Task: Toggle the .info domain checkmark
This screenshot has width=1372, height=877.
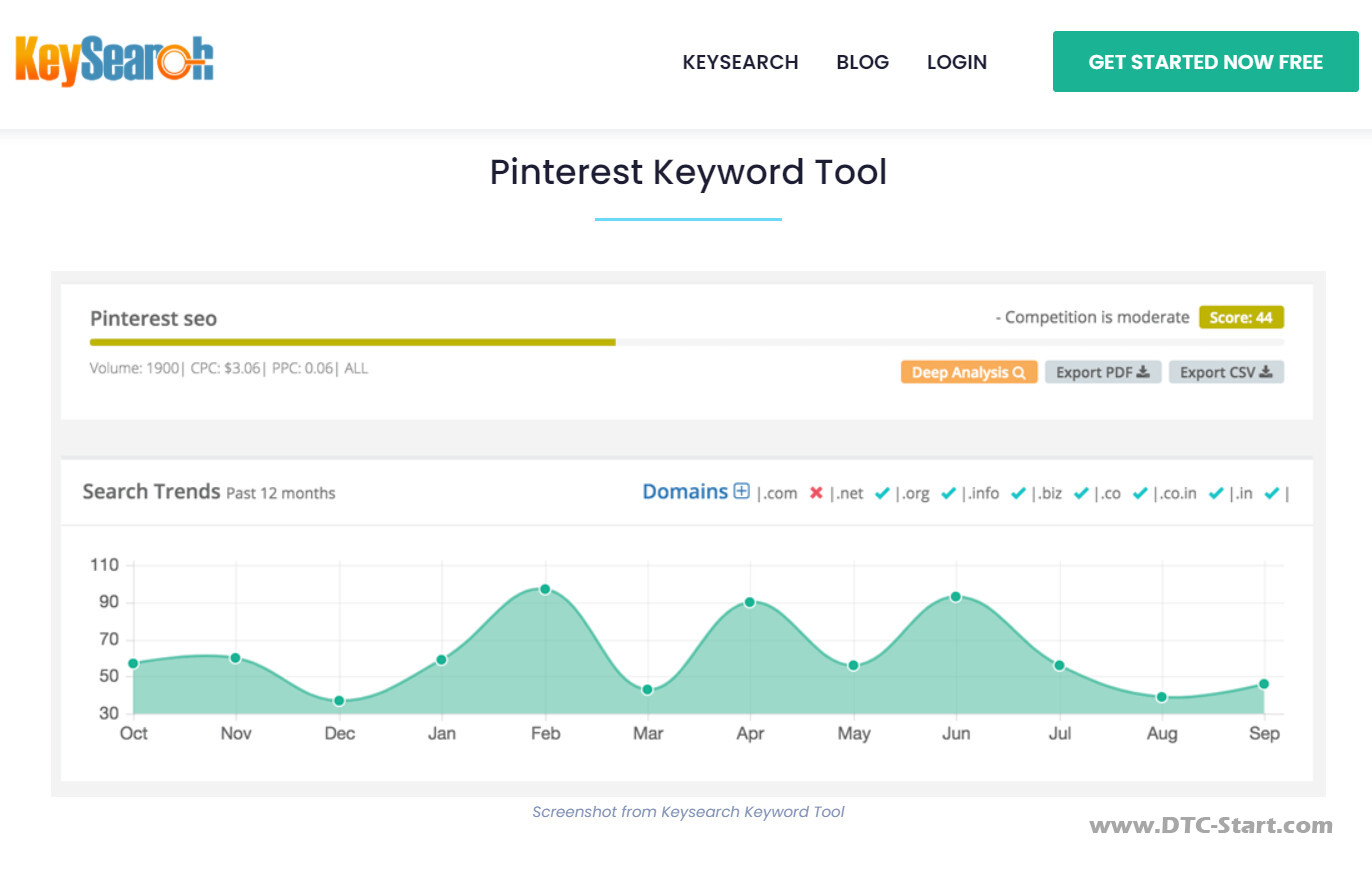Action: click(1018, 493)
